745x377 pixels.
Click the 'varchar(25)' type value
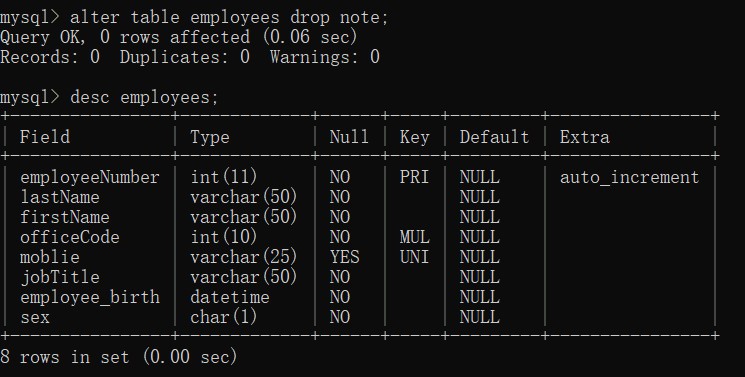click(244, 257)
